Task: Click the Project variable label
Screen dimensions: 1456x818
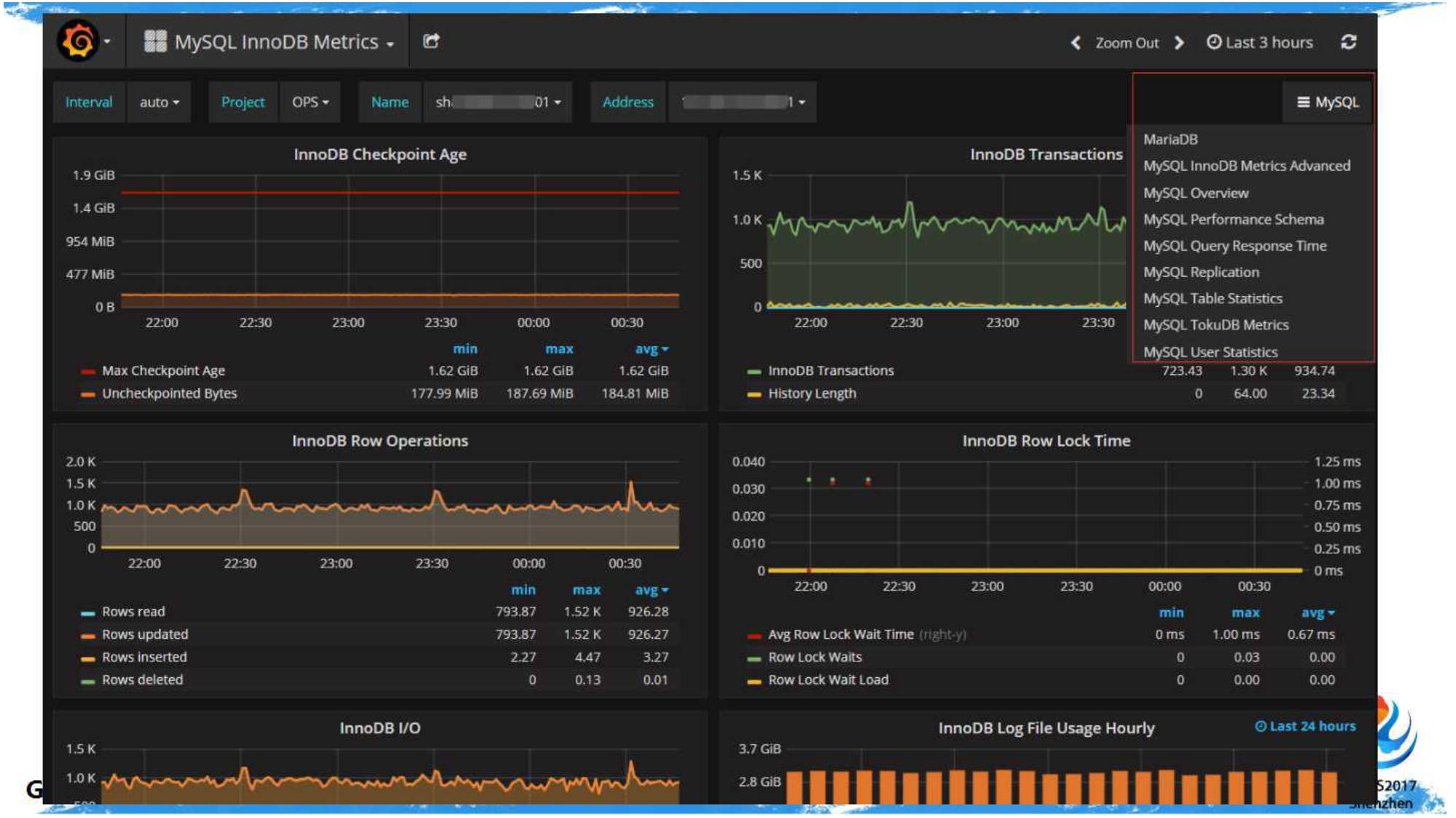Action: 243,102
